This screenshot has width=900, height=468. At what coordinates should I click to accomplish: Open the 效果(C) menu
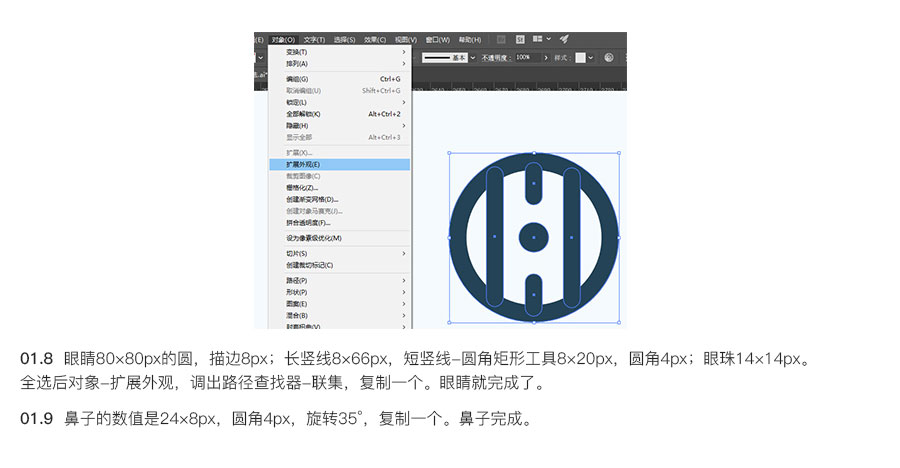tap(375, 40)
